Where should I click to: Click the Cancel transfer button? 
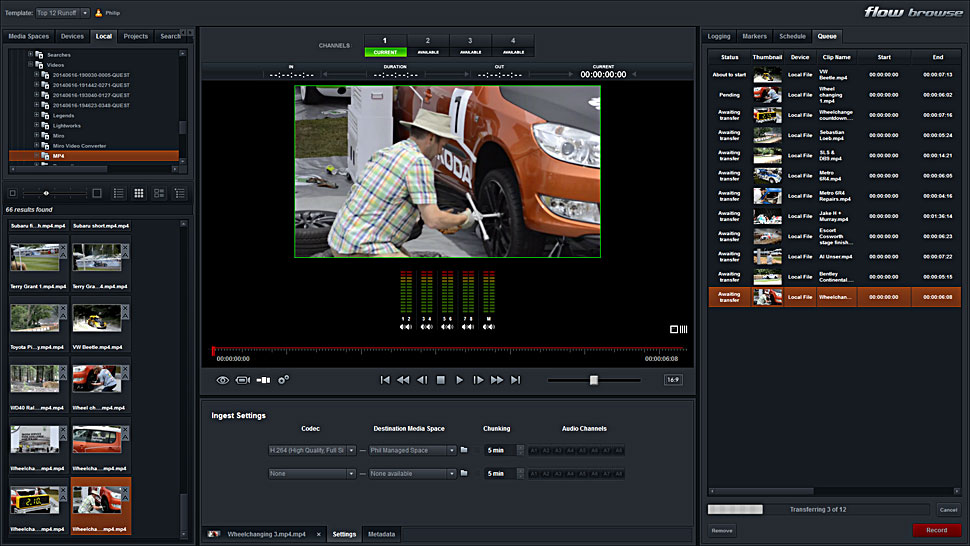[948, 510]
